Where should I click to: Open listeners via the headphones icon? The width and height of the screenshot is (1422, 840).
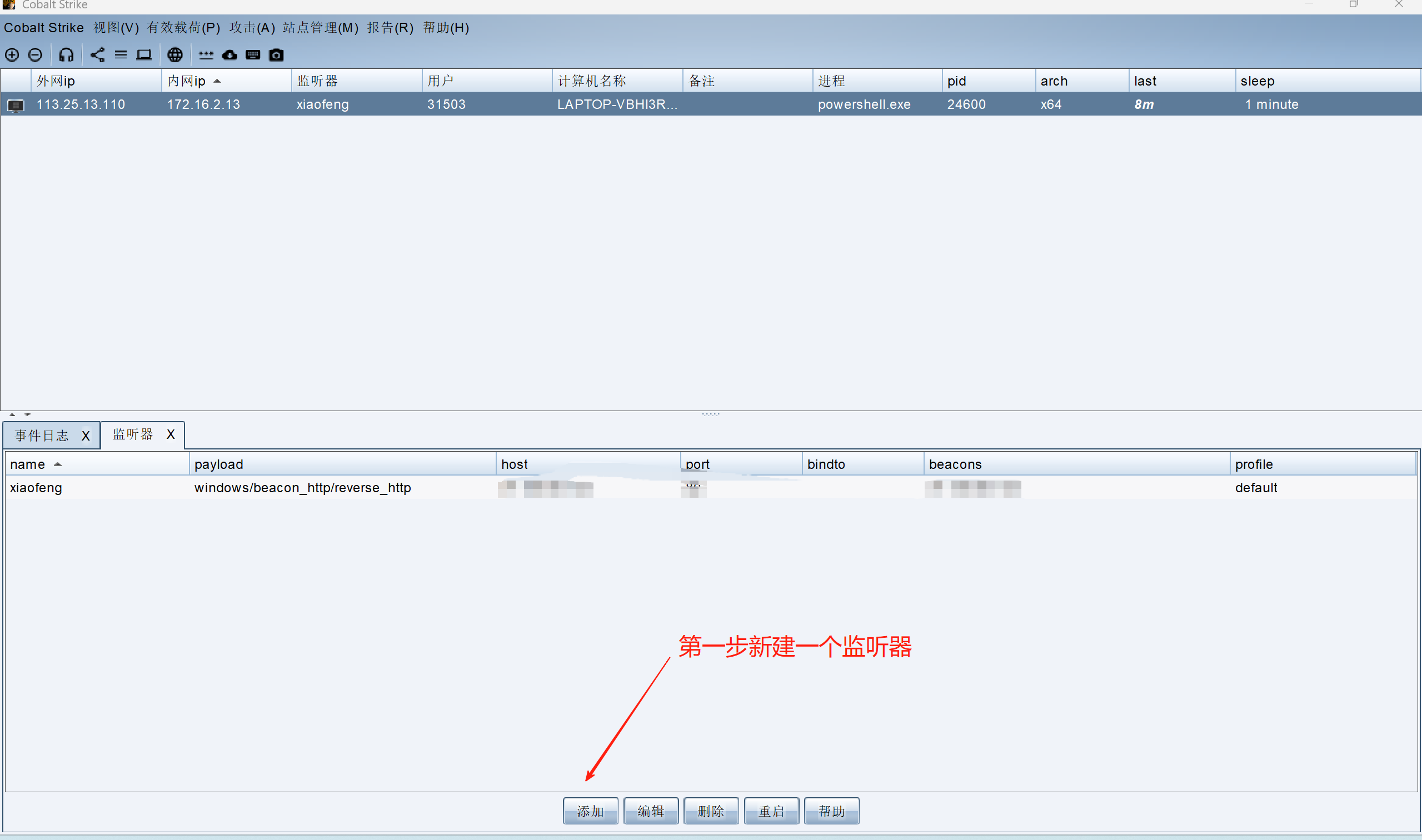click(x=66, y=55)
